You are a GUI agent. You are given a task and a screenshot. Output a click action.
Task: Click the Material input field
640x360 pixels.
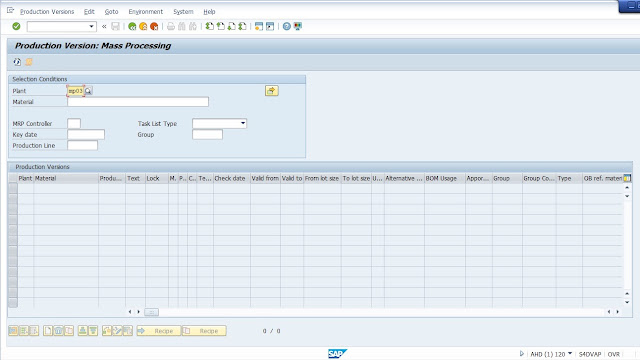pyautogui.click(x=138, y=102)
